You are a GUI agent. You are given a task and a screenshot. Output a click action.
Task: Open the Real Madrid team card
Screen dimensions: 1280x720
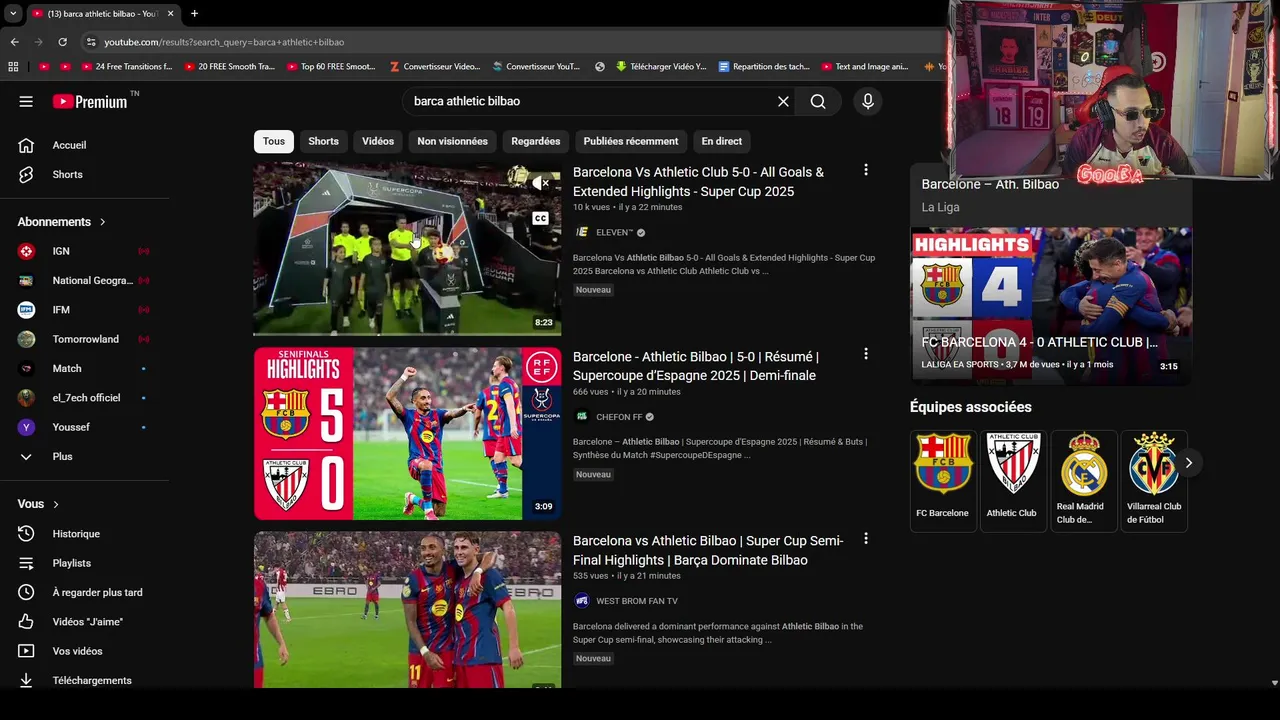1082,480
